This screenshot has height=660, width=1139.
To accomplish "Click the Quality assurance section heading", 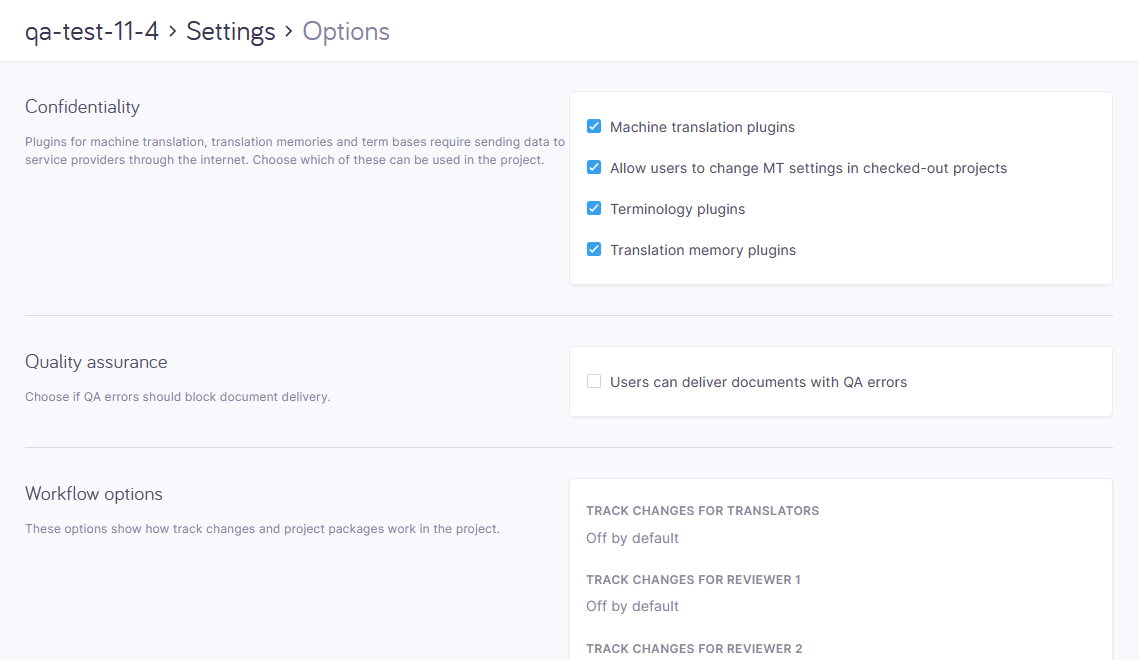I will pyautogui.click(x=95, y=362).
